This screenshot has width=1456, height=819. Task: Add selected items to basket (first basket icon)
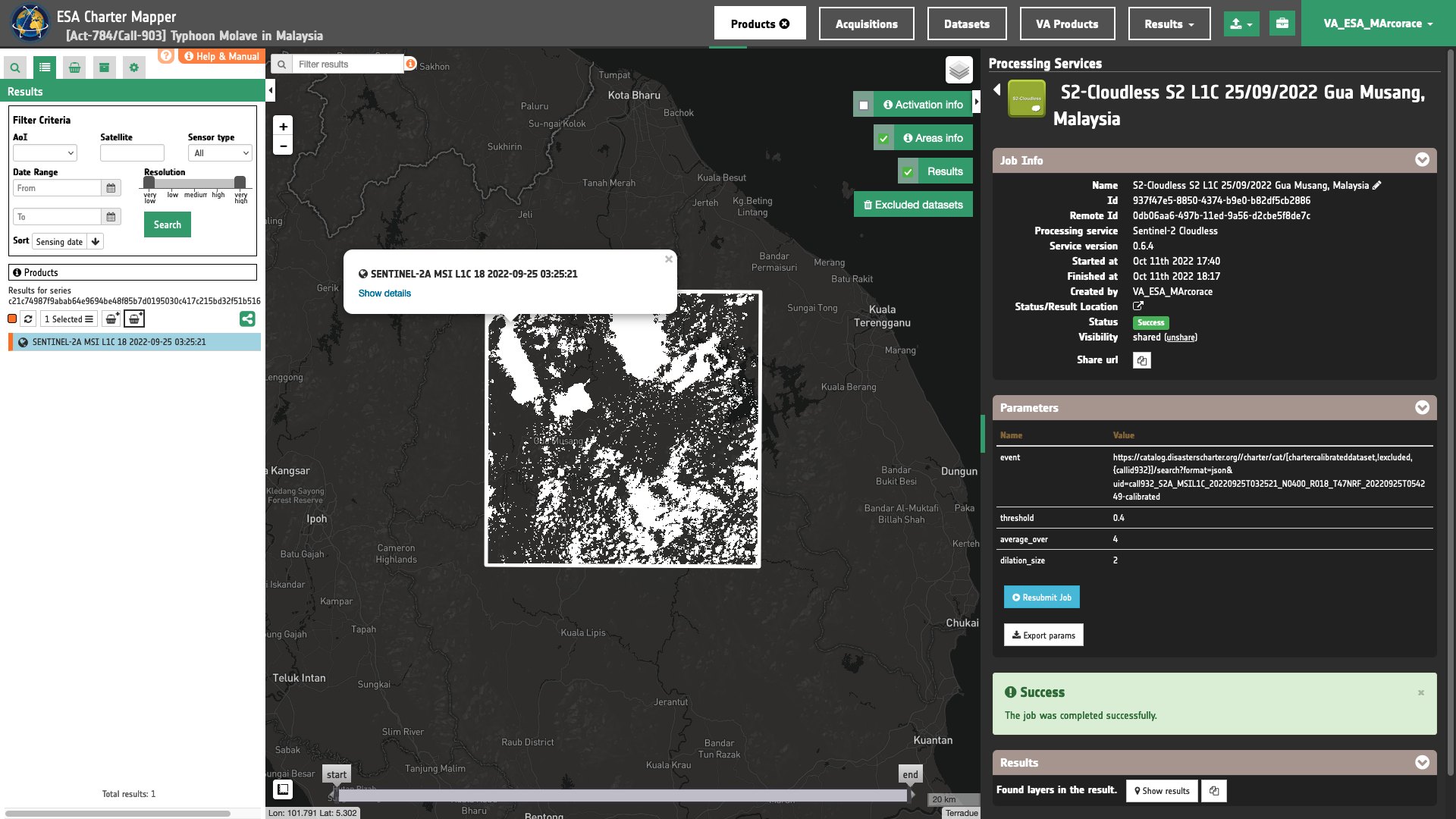(x=111, y=319)
